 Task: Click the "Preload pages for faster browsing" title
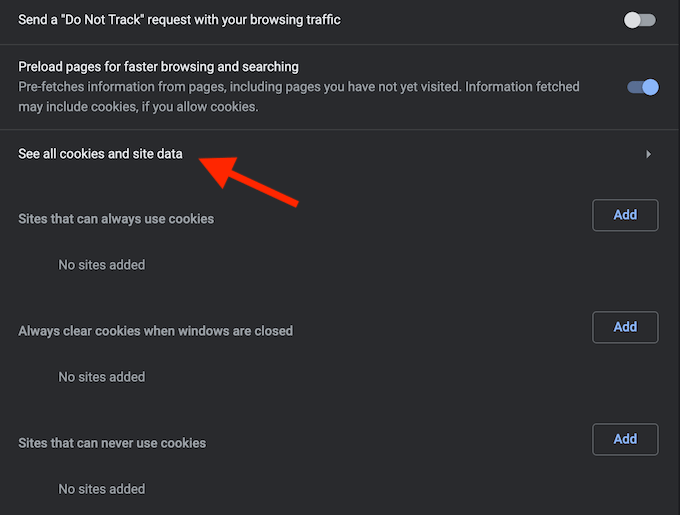point(158,67)
